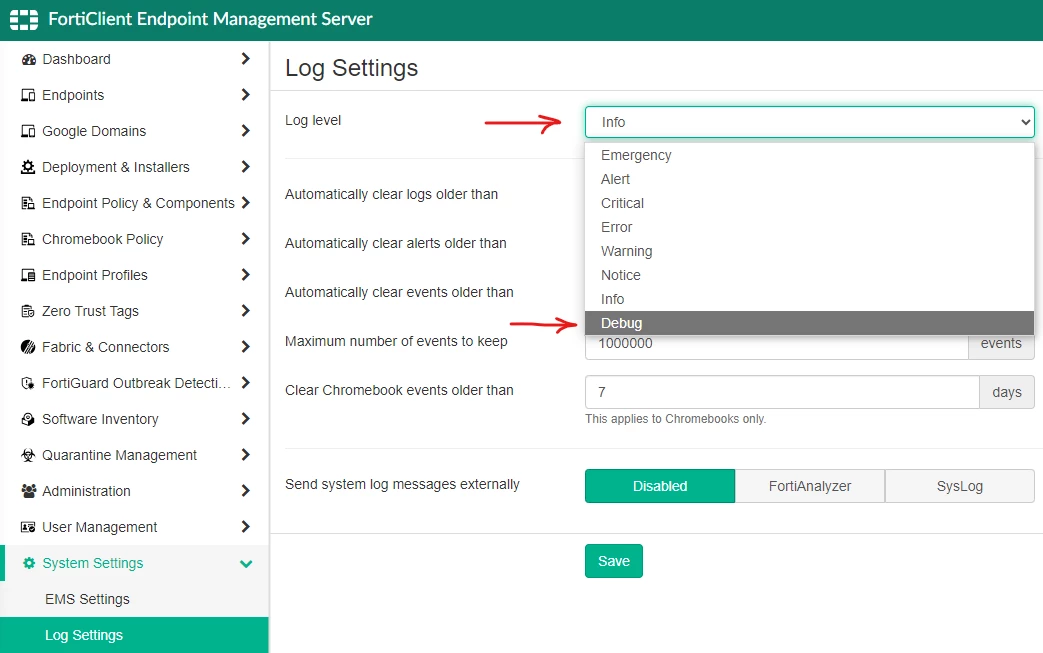Open FortiGuard Outbreak Detection menu item

coord(134,383)
